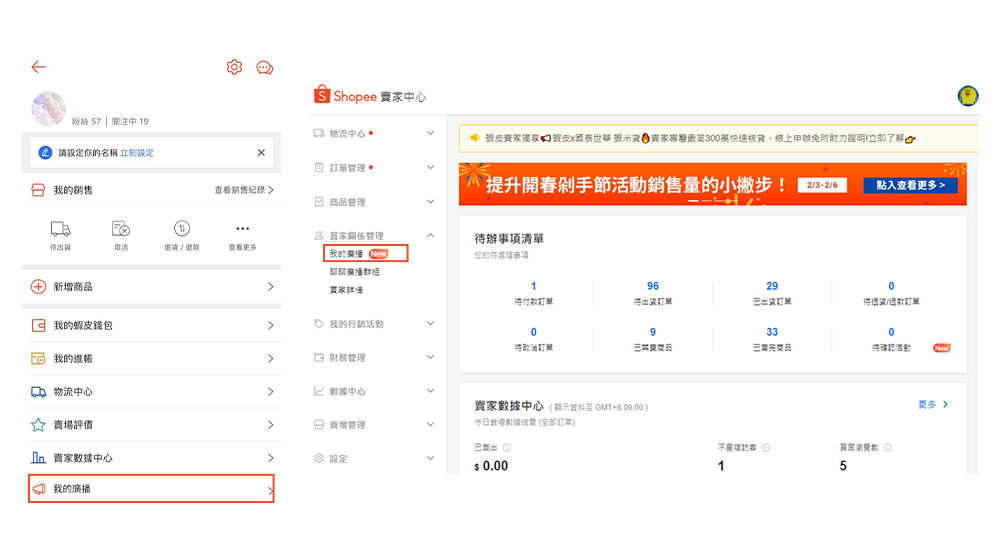The image size is (1000, 556).
Task: Select 我的廣播 in the sidebar submenu
Action: pos(346,254)
